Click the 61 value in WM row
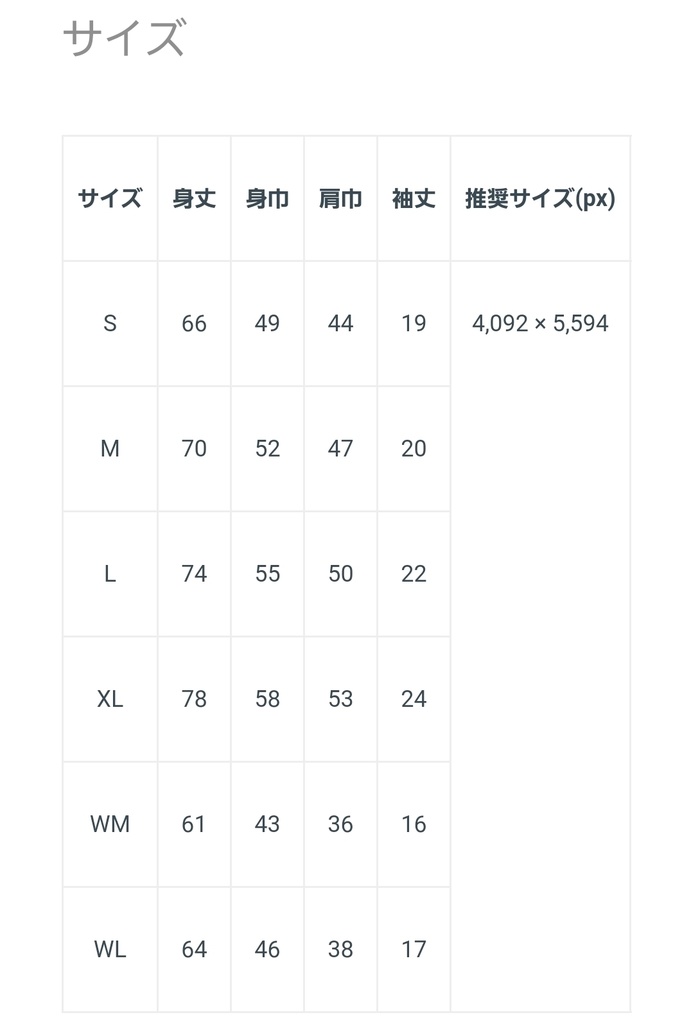 pyautogui.click(x=194, y=824)
